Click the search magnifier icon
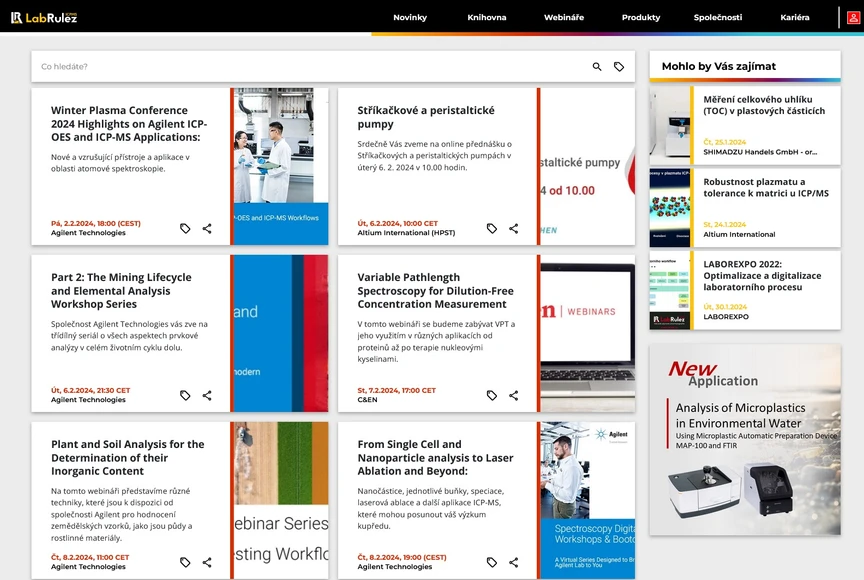This screenshot has width=864, height=580. (597, 67)
